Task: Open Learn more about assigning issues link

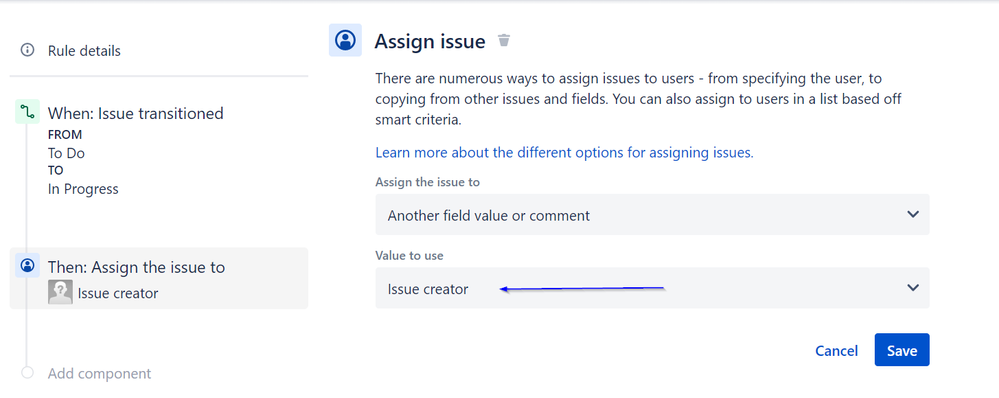Action: [564, 153]
